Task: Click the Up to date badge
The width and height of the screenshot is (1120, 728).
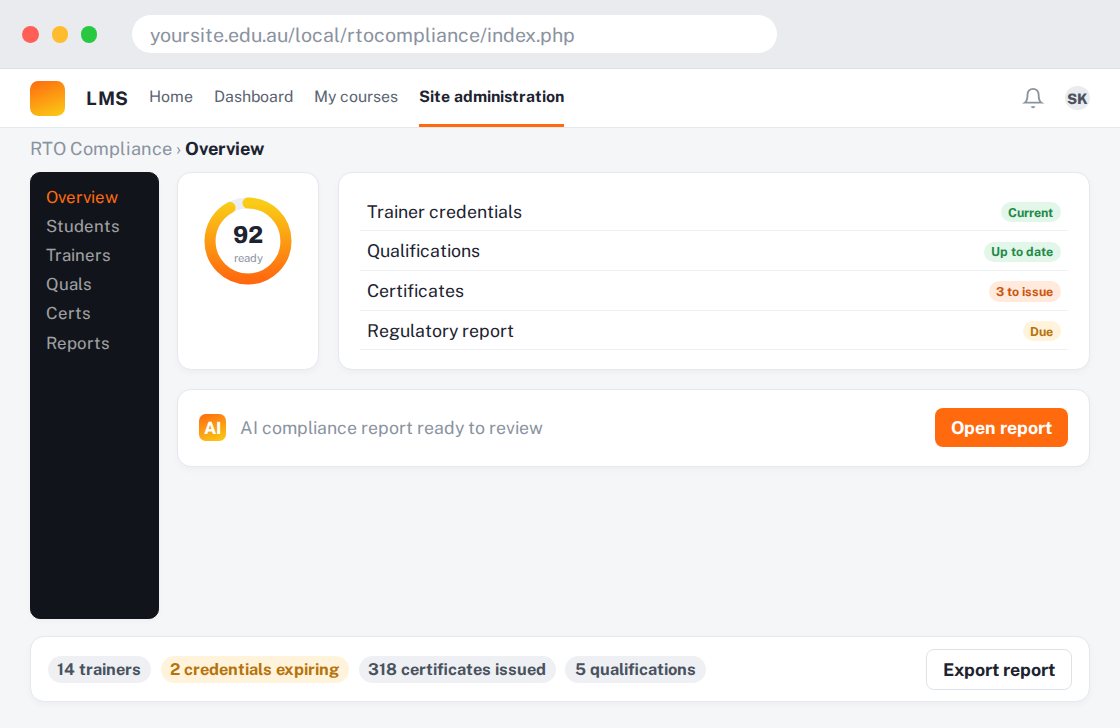Action: pos(1021,251)
